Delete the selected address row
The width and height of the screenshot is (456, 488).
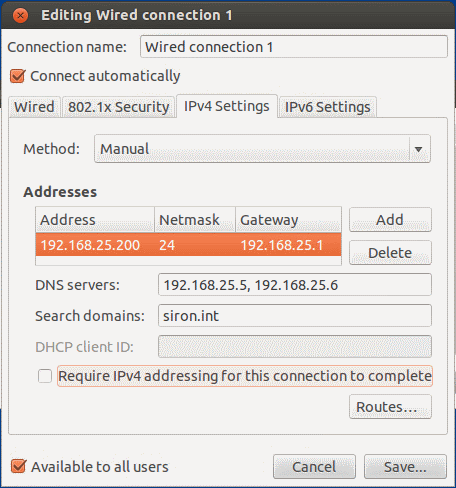click(x=390, y=253)
